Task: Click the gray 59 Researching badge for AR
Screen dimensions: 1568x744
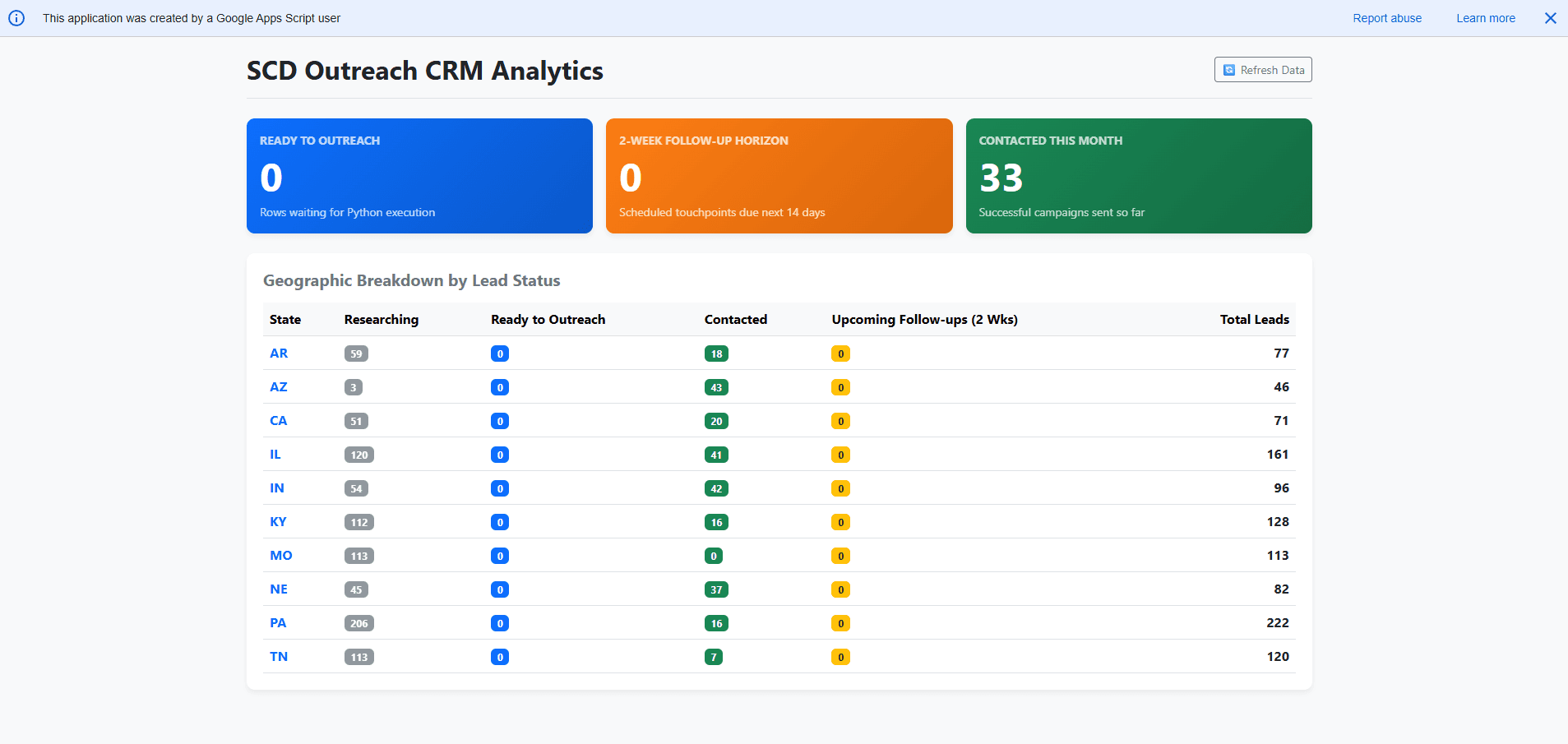Action: point(356,354)
